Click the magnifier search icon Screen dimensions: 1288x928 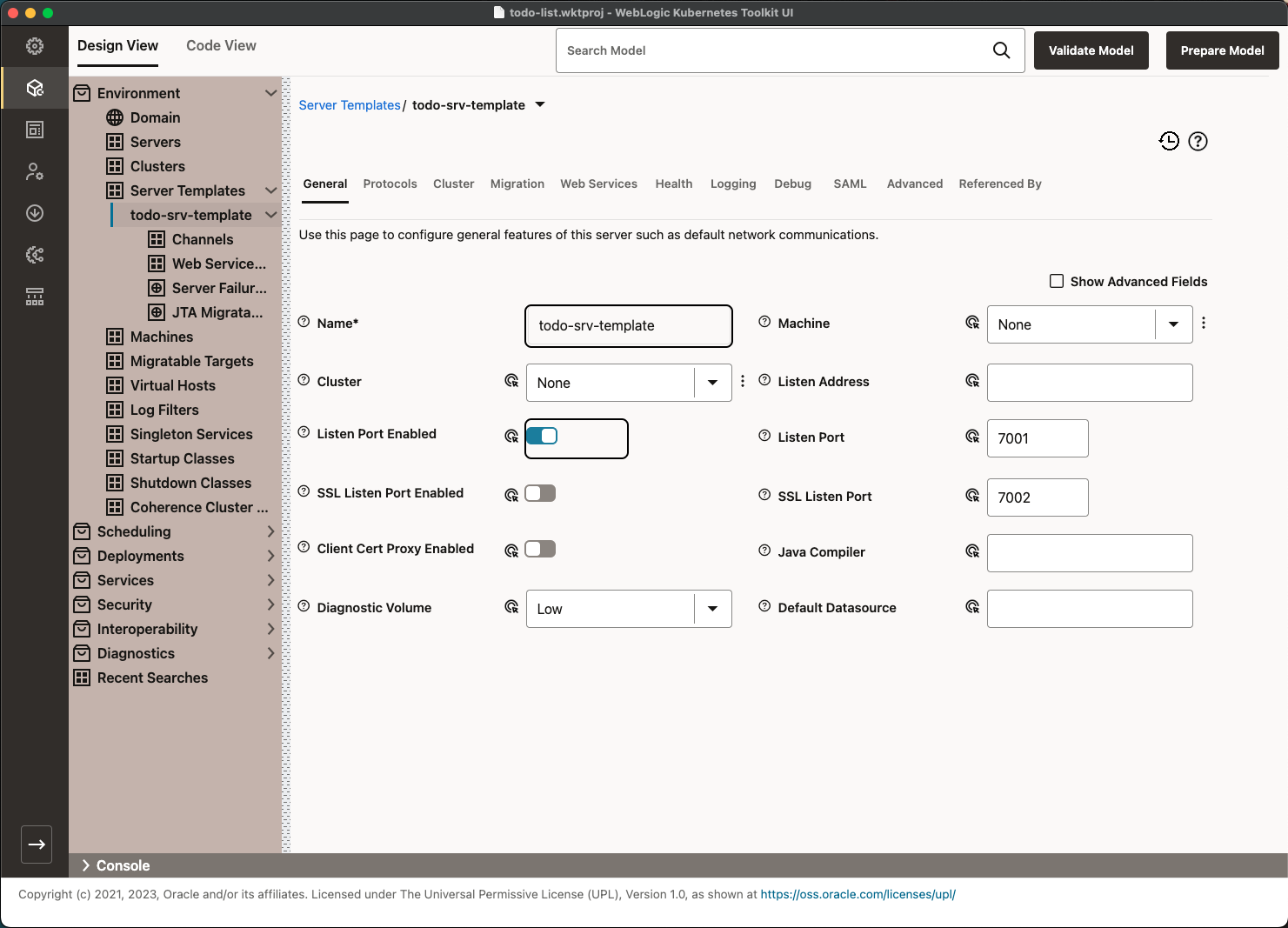tap(1001, 50)
